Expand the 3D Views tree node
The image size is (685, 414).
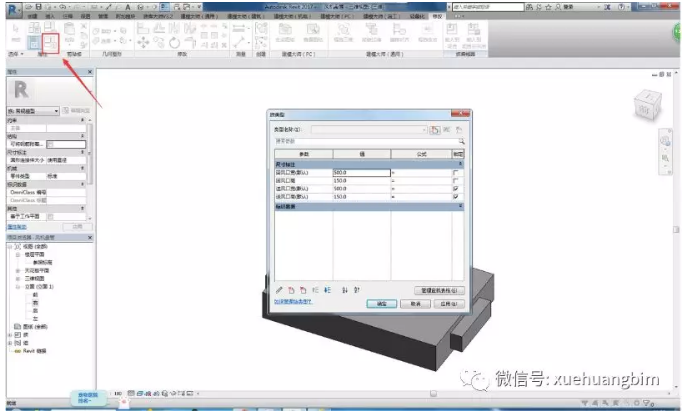[18, 279]
